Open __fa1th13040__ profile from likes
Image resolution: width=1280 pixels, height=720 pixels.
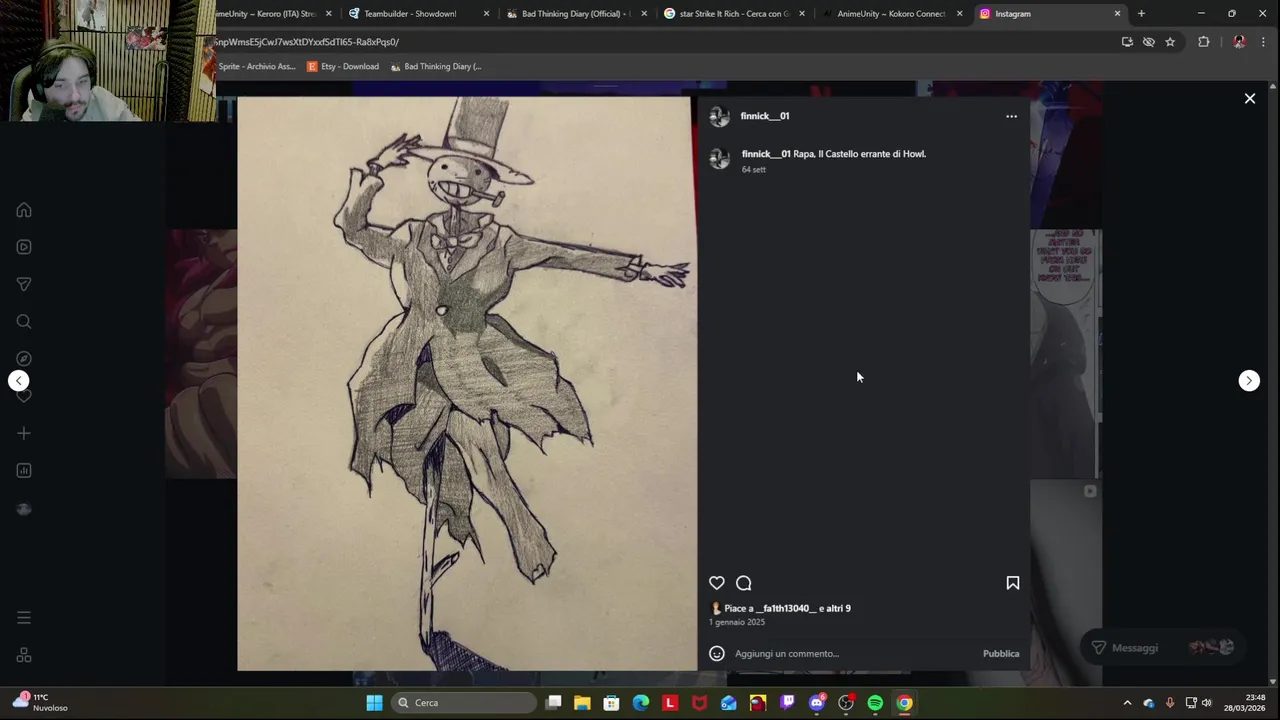click(x=785, y=608)
